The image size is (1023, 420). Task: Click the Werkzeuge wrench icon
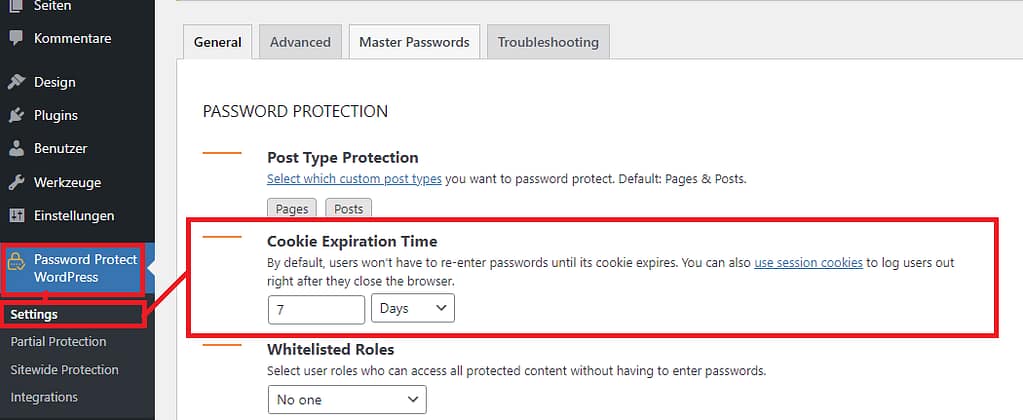click(x=16, y=182)
